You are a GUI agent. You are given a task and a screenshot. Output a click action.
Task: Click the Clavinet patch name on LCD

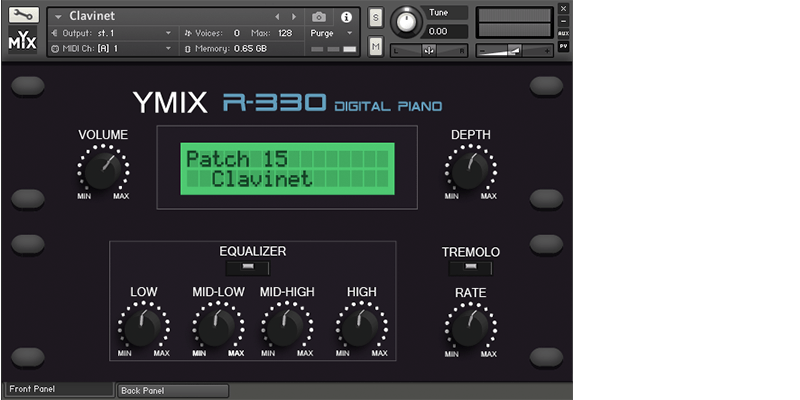[262, 179]
